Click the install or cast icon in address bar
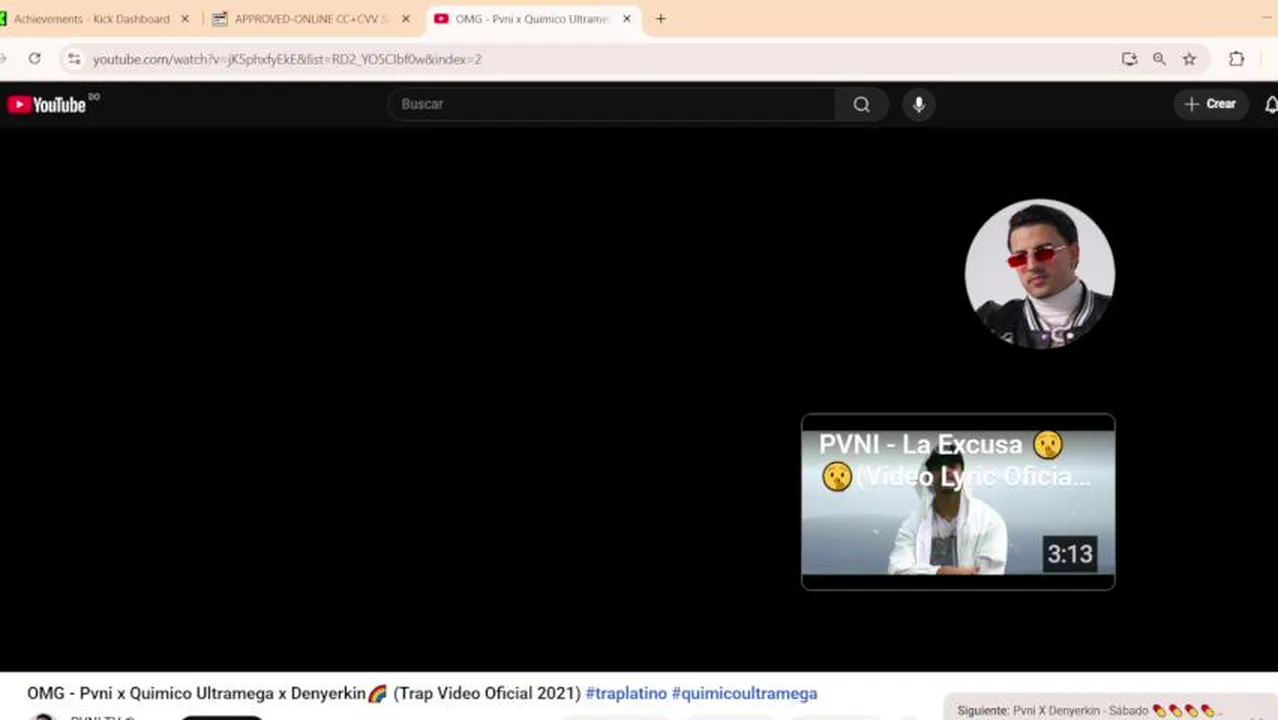Viewport: 1278px width, 720px height. click(x=1129, y=59)
